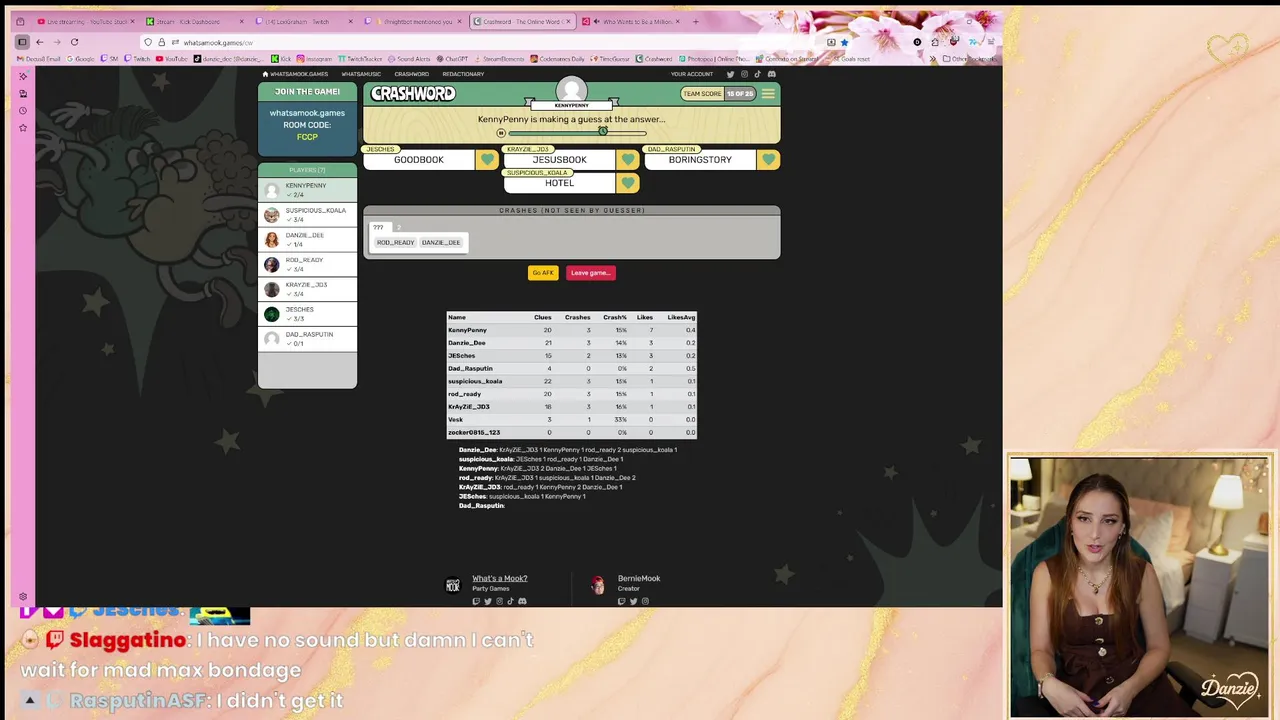Open YOUR ACCOUNT link
1280x720 pixels.
pos(692,74)
